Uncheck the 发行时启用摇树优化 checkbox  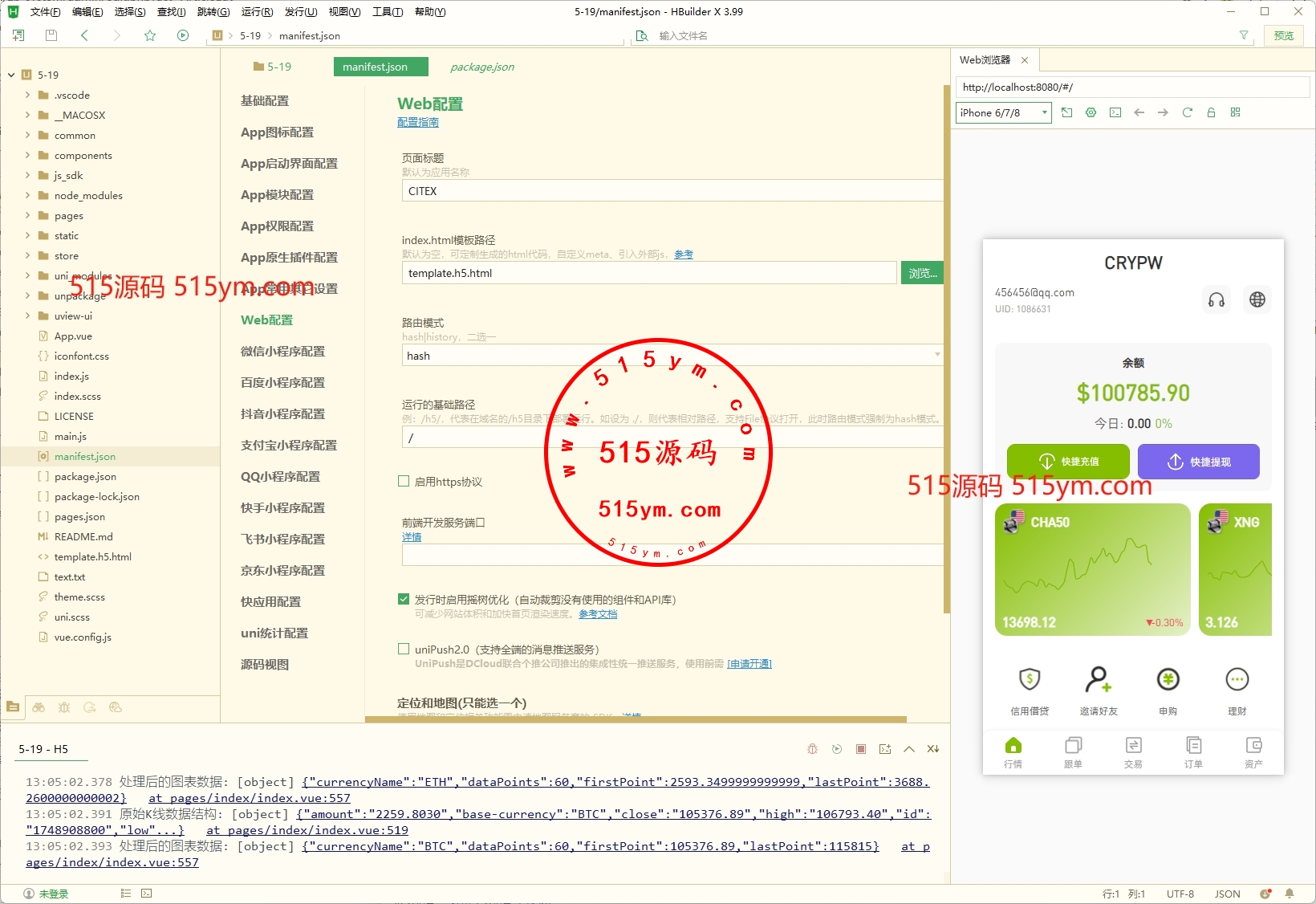pos(404,599)
